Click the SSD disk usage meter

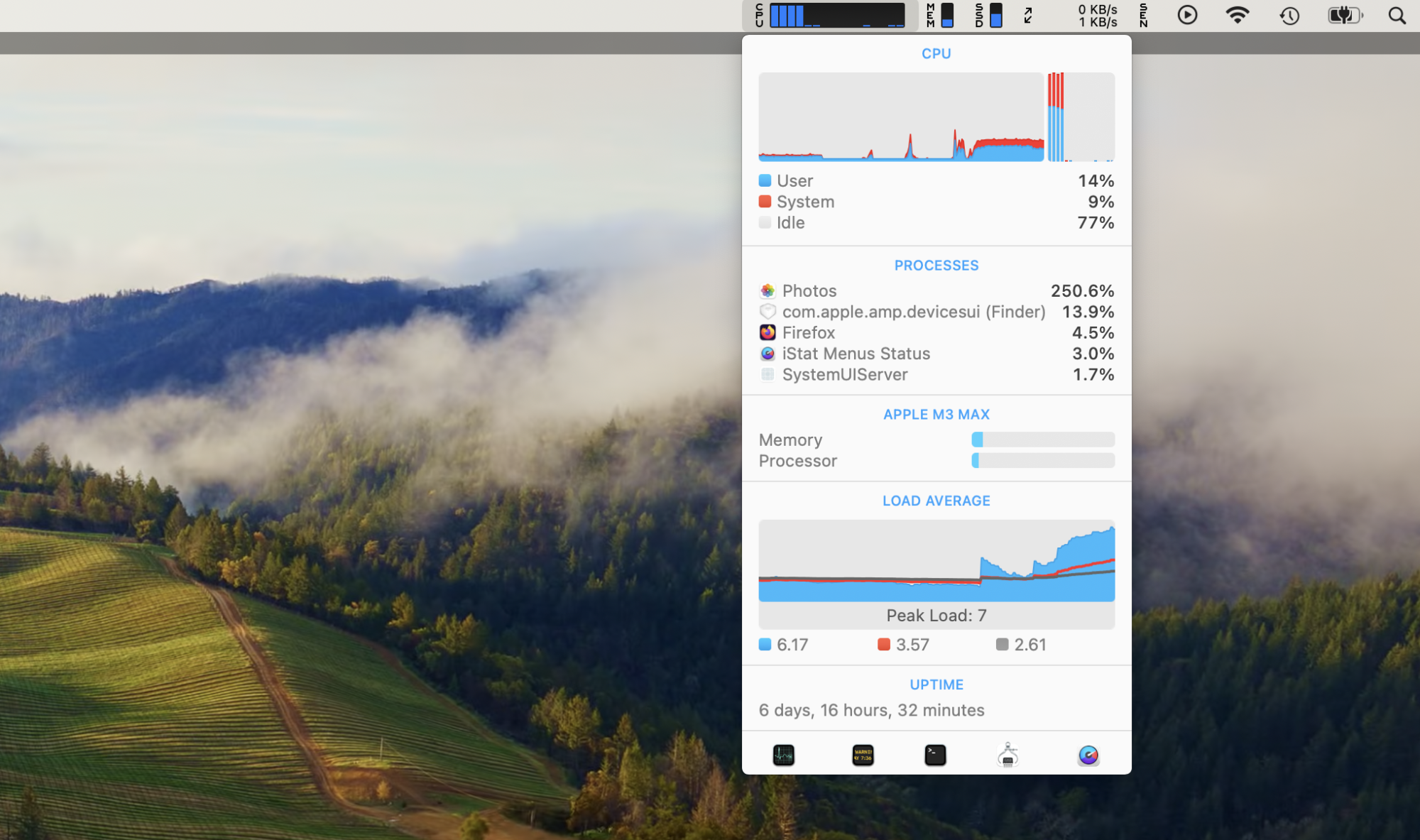[x=988, y=15]
